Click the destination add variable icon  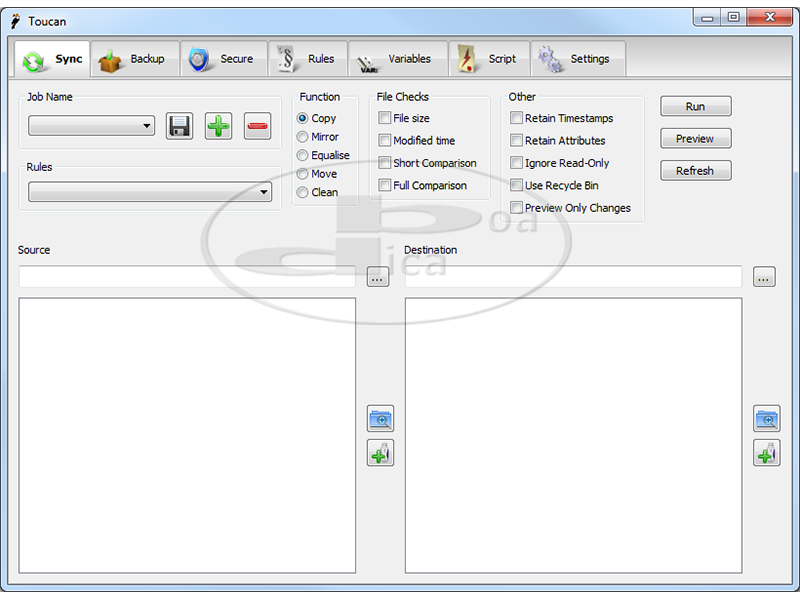tap(766, 453)
